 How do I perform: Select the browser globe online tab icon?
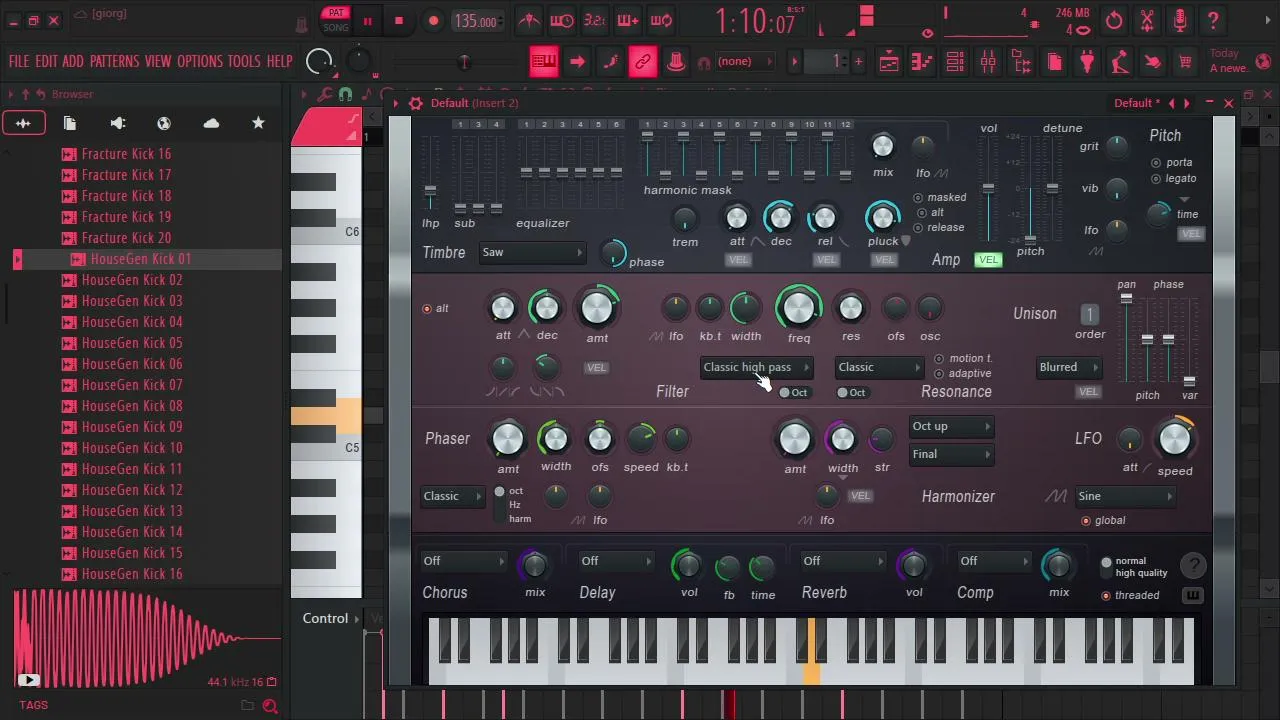point(164,123)
